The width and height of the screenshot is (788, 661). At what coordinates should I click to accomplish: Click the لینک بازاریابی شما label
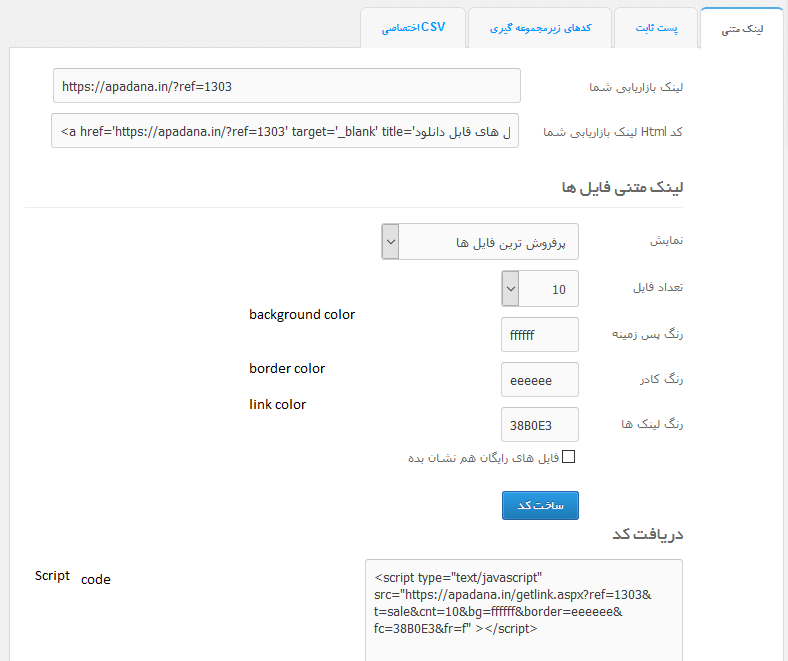(636, 87)
